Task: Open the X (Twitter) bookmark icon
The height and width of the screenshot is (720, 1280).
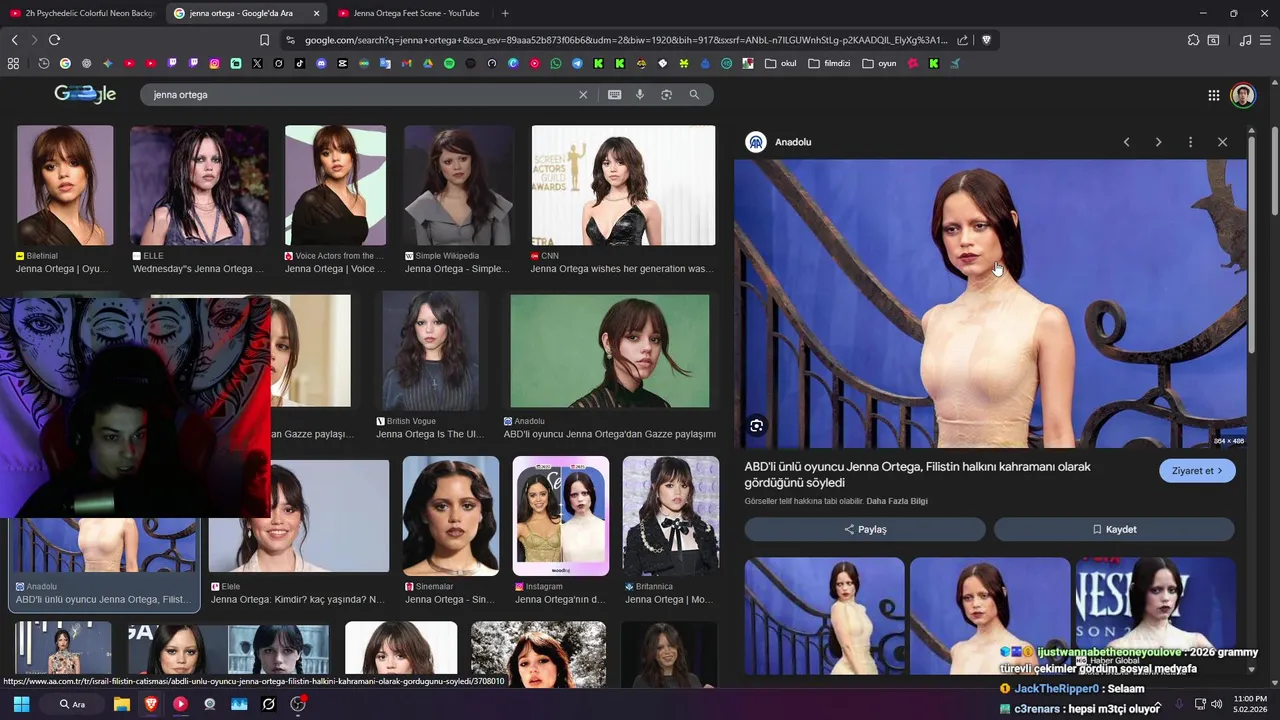Action: point(257,63)
